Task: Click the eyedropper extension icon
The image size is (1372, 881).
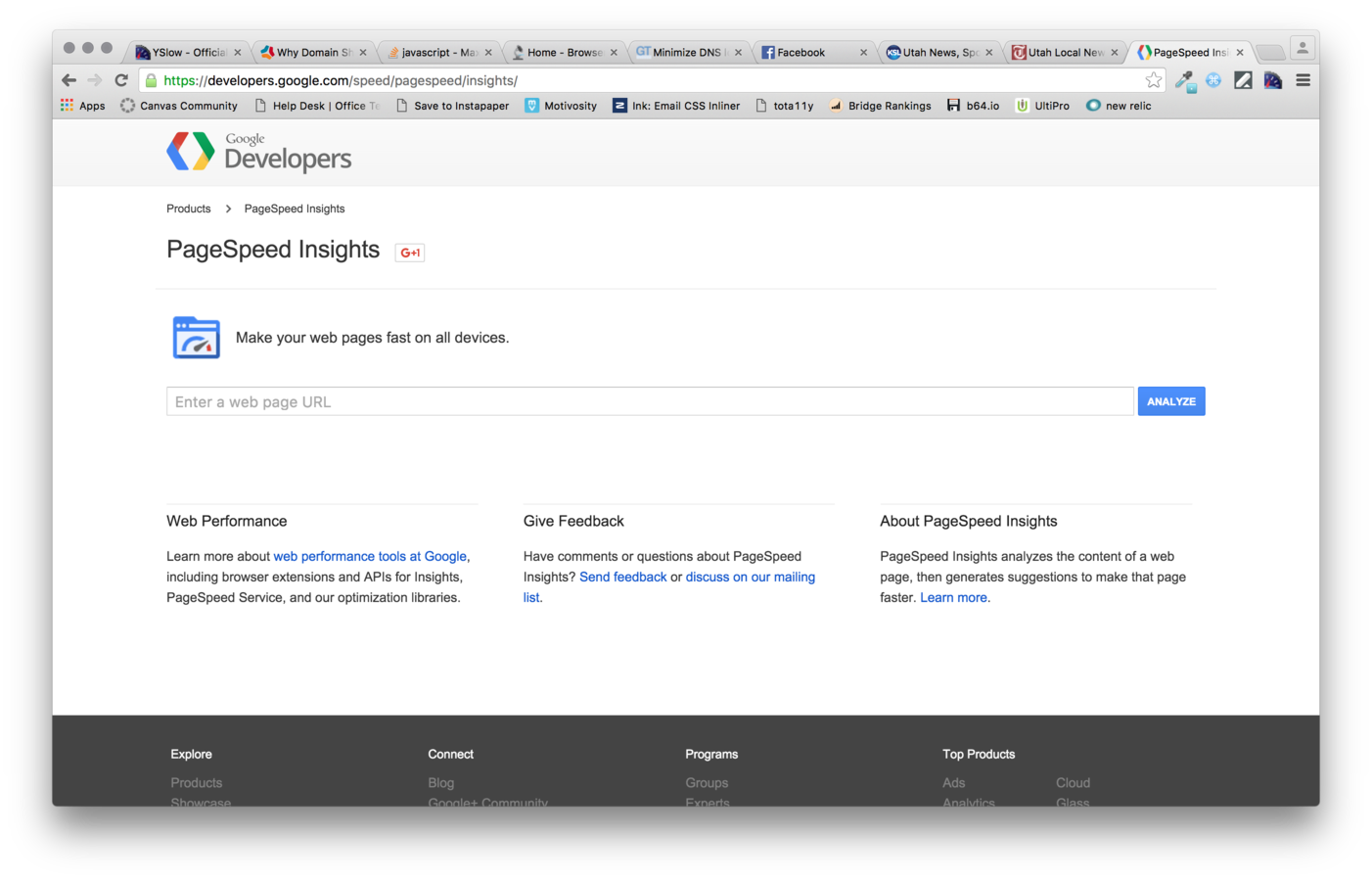Action: pos(1185,81)
